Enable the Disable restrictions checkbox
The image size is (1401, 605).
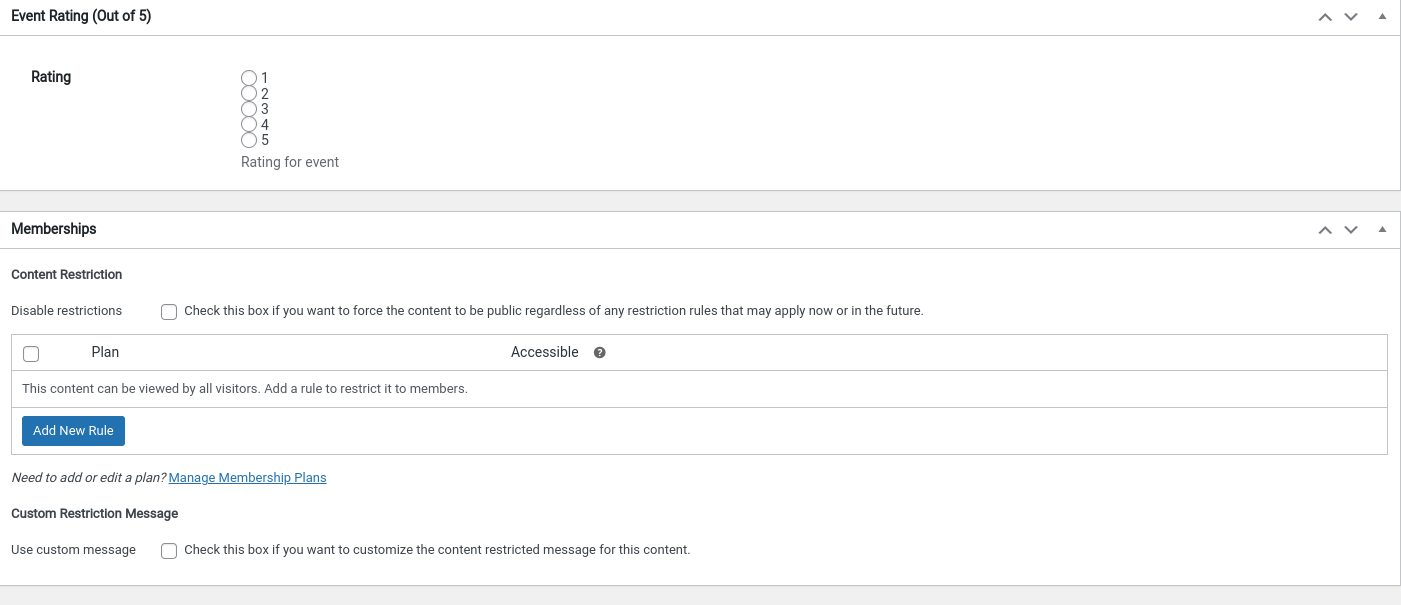pos(168,311)
